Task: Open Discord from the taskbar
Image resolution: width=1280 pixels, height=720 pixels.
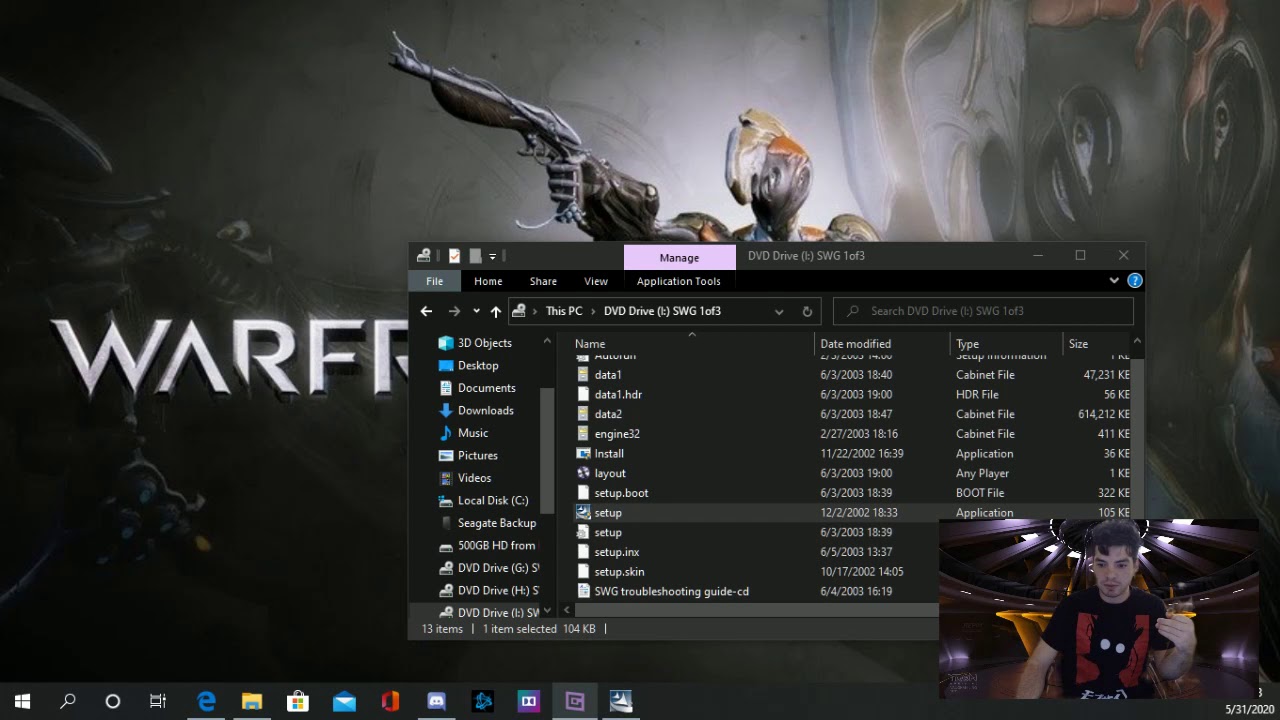Action: [x=436, y=702]
